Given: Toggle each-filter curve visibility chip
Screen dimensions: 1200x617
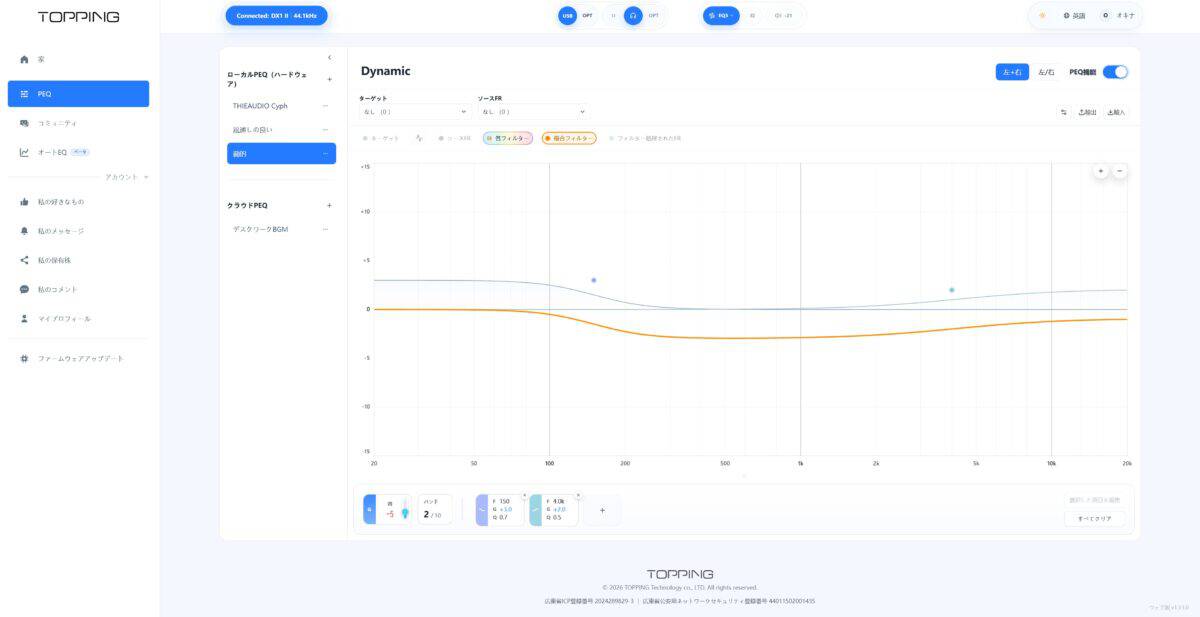Looking at the screenshot, I should coord(508,138).
